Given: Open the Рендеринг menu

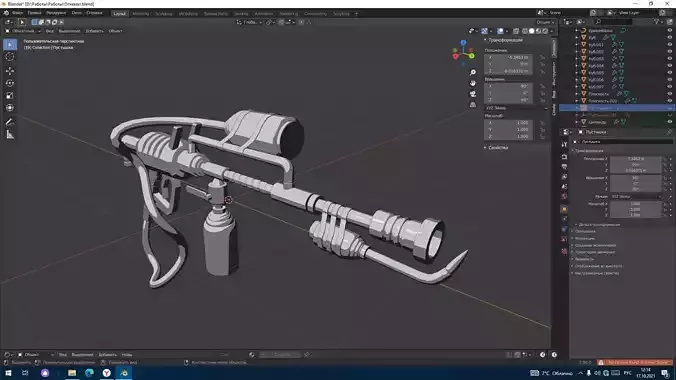Looking at the screenshot, I should [x=56, y=13].
